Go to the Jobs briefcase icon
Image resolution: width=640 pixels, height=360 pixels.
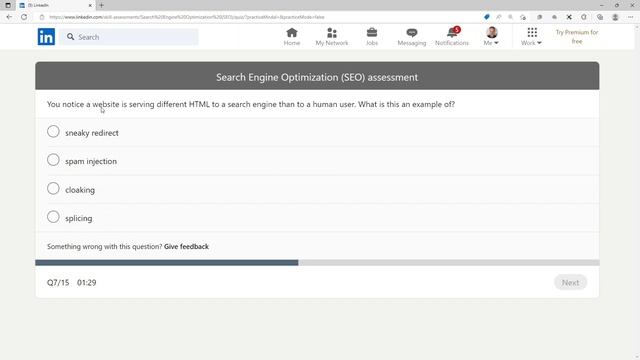tap(372, 33)
